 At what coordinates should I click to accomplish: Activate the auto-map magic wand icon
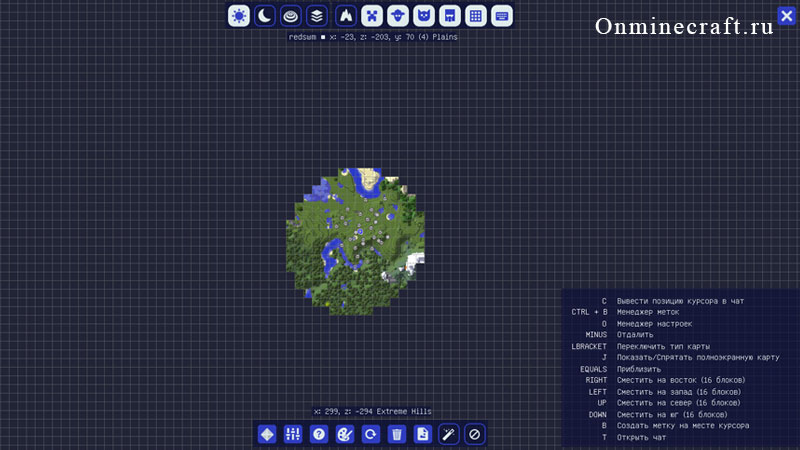click(x=449, y=434)
